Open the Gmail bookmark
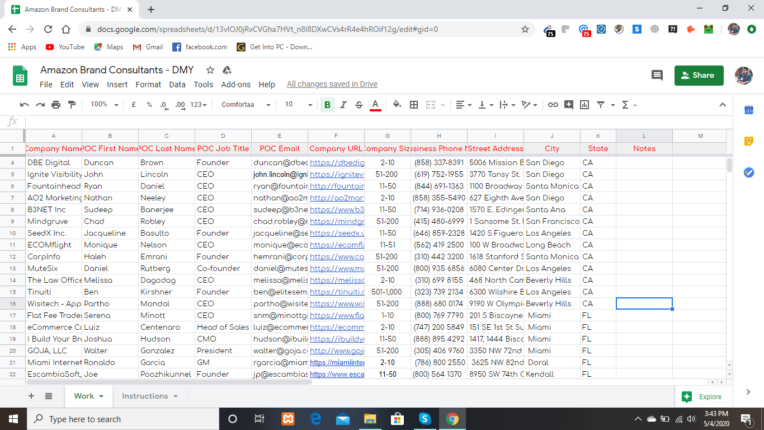 point(148,47)
